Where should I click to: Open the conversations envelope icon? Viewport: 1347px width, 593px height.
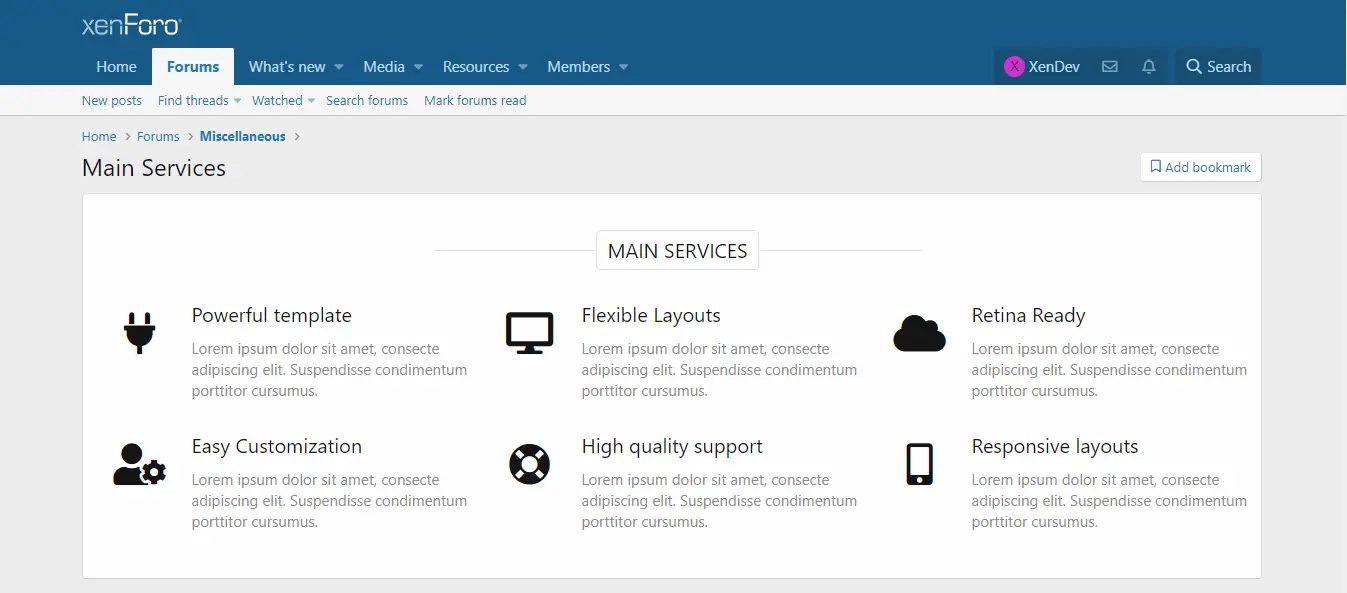pos(1109,67)
